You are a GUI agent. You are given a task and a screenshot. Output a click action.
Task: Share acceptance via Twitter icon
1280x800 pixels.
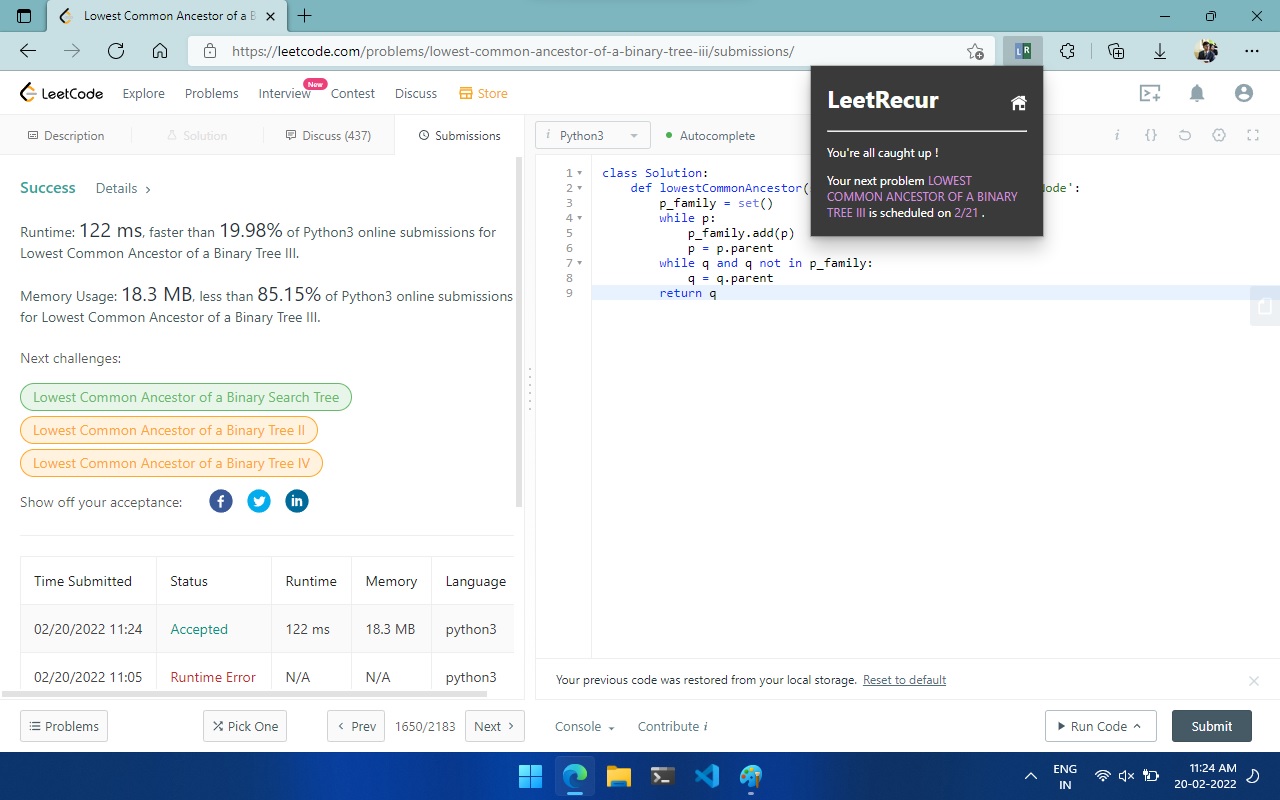259,501
